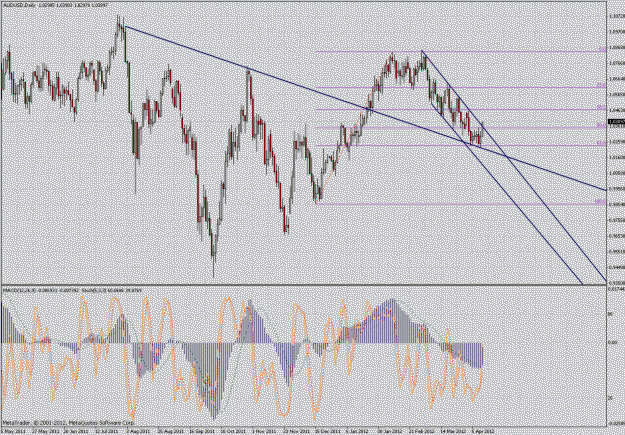
Task: Click the highest candle at July 2011 peak
Action: [x=118, y=25]
